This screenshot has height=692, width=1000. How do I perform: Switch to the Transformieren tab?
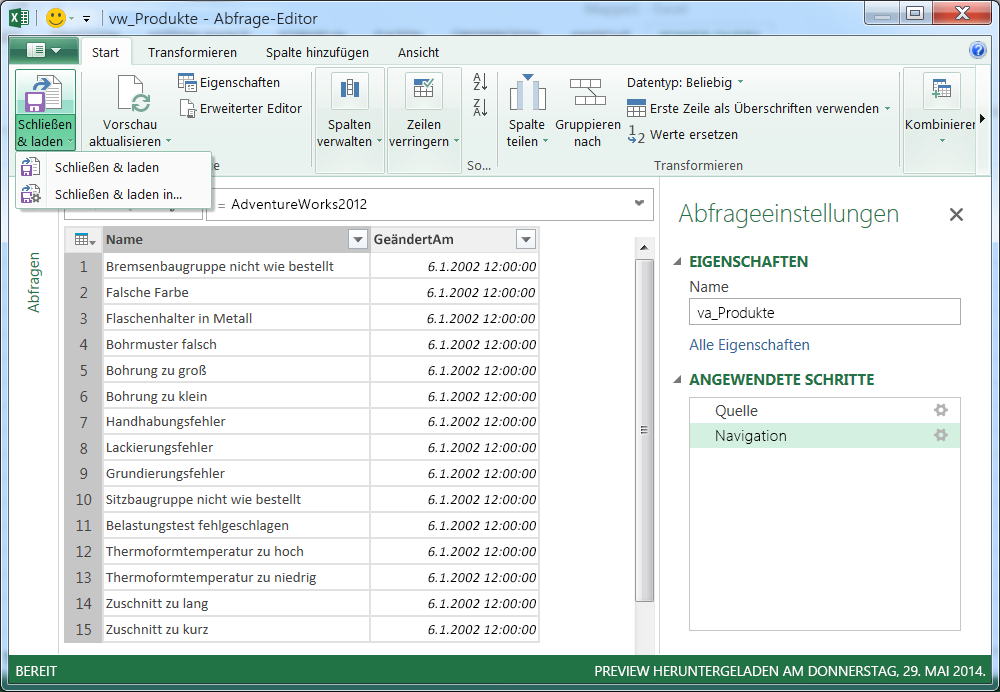coord(192,52)
